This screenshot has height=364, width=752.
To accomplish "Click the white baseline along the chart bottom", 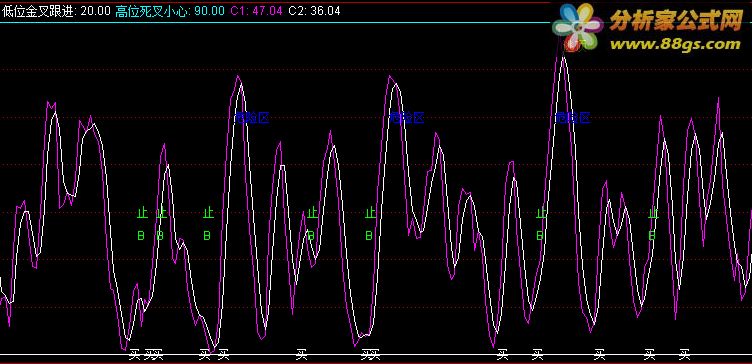I will pyautogui.click(x=376, y=355).
